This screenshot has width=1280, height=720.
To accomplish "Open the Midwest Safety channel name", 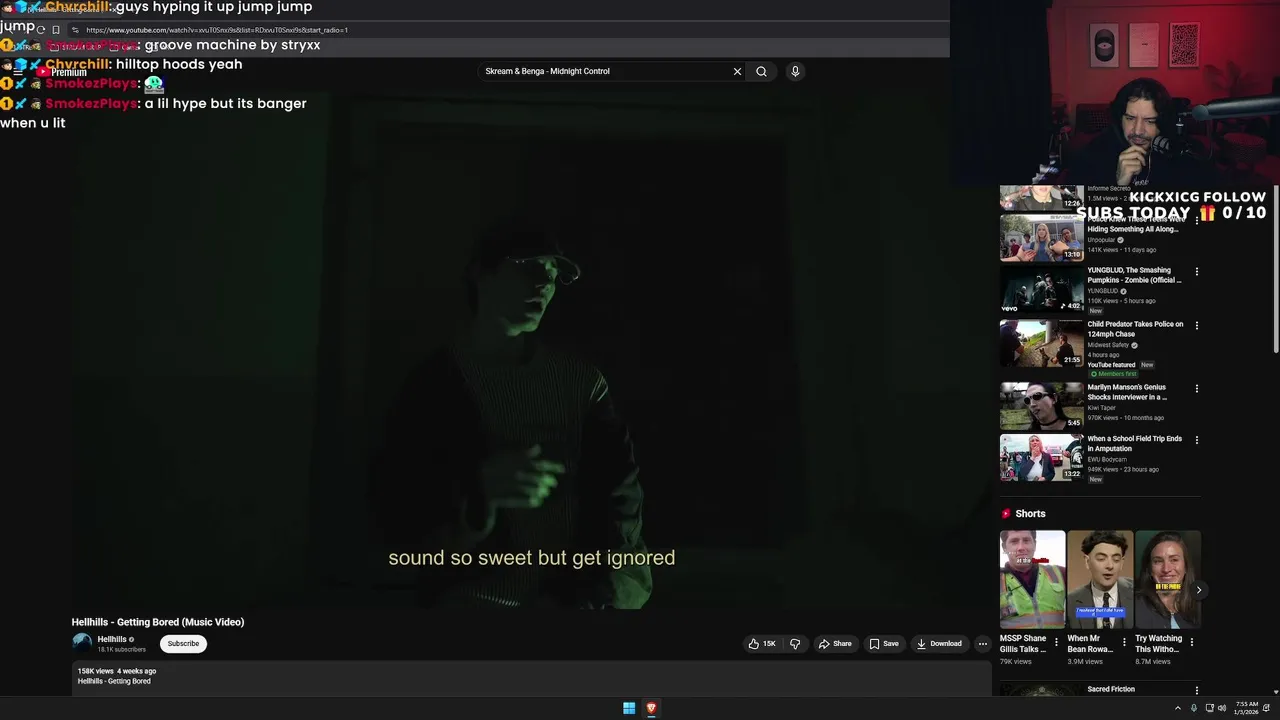I will point(1108,345).
